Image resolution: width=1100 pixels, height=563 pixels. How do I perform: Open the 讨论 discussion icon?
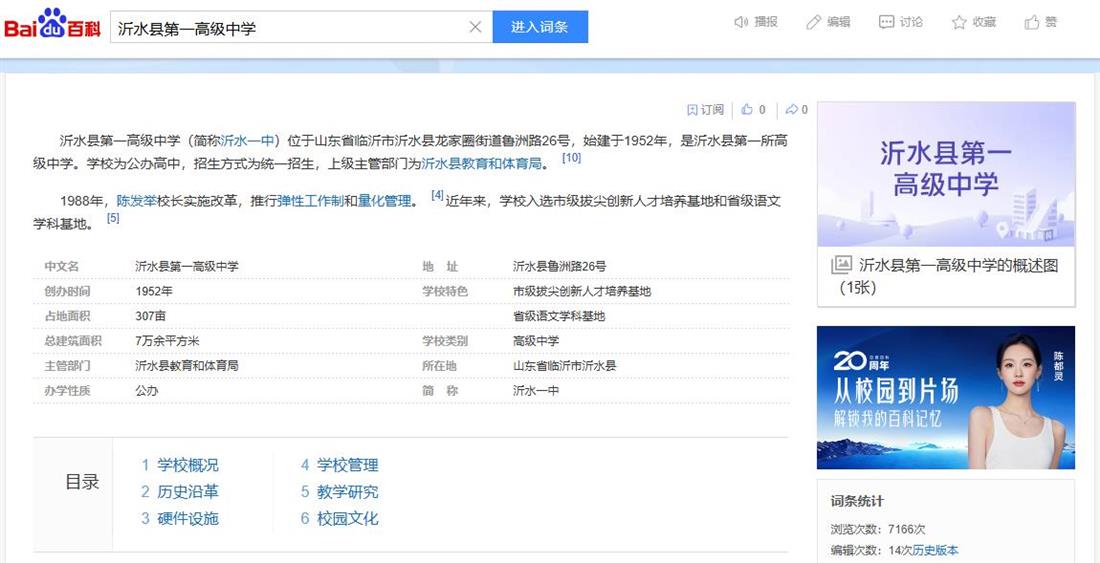[x=887, y=22]
